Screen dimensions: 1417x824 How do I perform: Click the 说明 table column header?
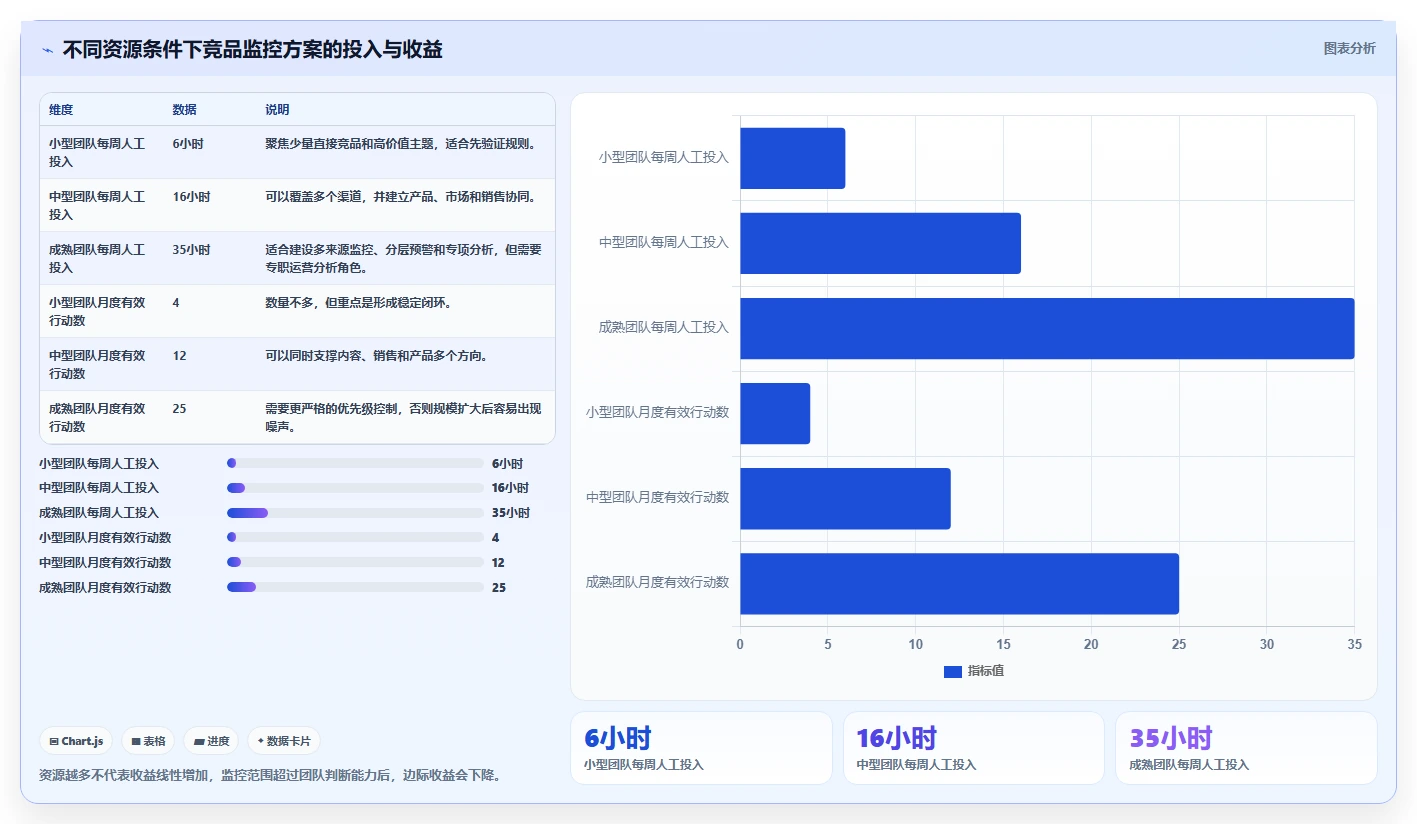(x=277, y=110)
